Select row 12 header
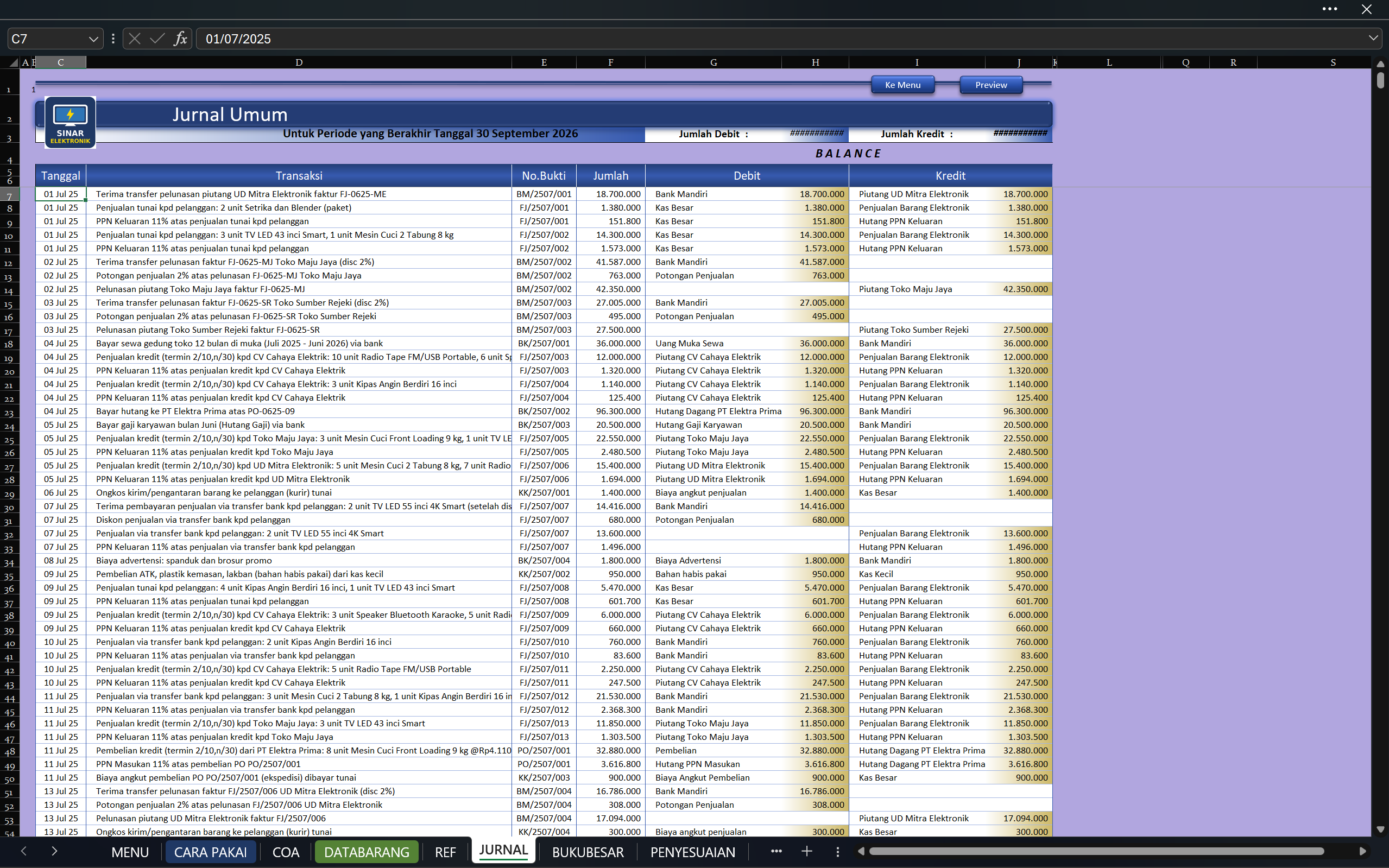Viewport: 1389px width, 868px height. [9, 263]
